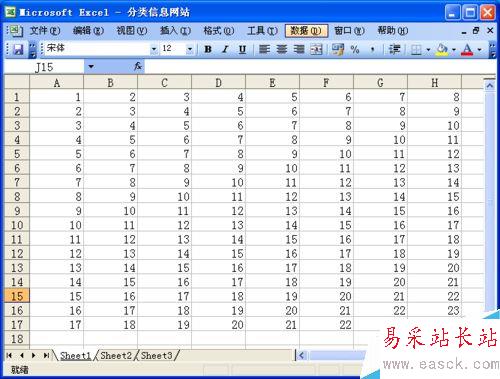This screenshot has width=500, height=379.
Task: Click horizontal scrollbar left arrow
Action: [301, 356]
